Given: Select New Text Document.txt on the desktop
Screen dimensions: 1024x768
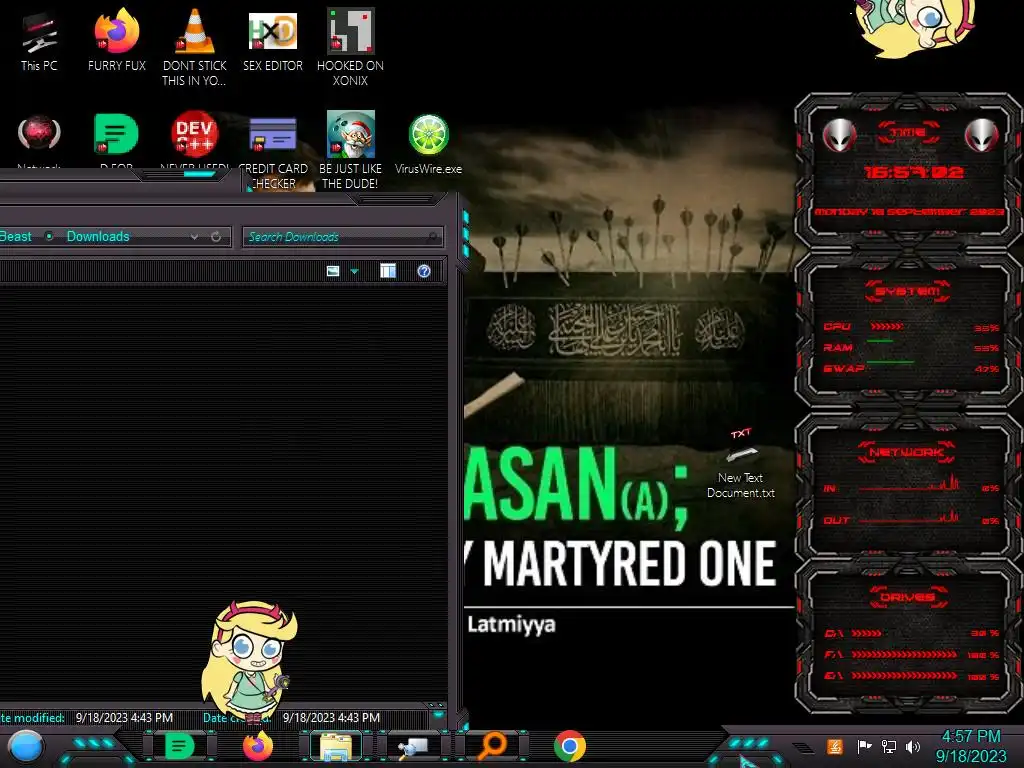Looking at the screenshot, I should point(741,464).
